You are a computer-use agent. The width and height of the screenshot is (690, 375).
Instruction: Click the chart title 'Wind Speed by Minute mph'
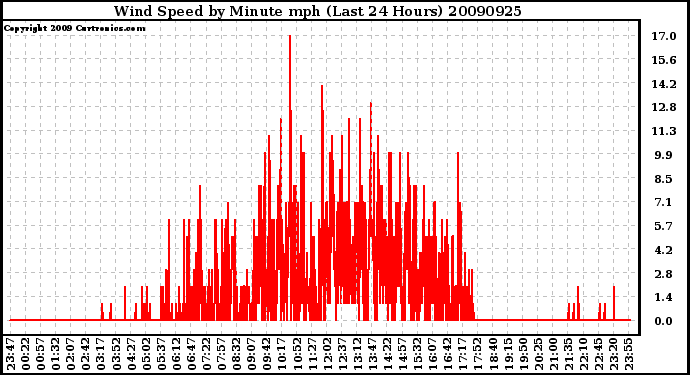pyautogui.click(x=217, y=11)
